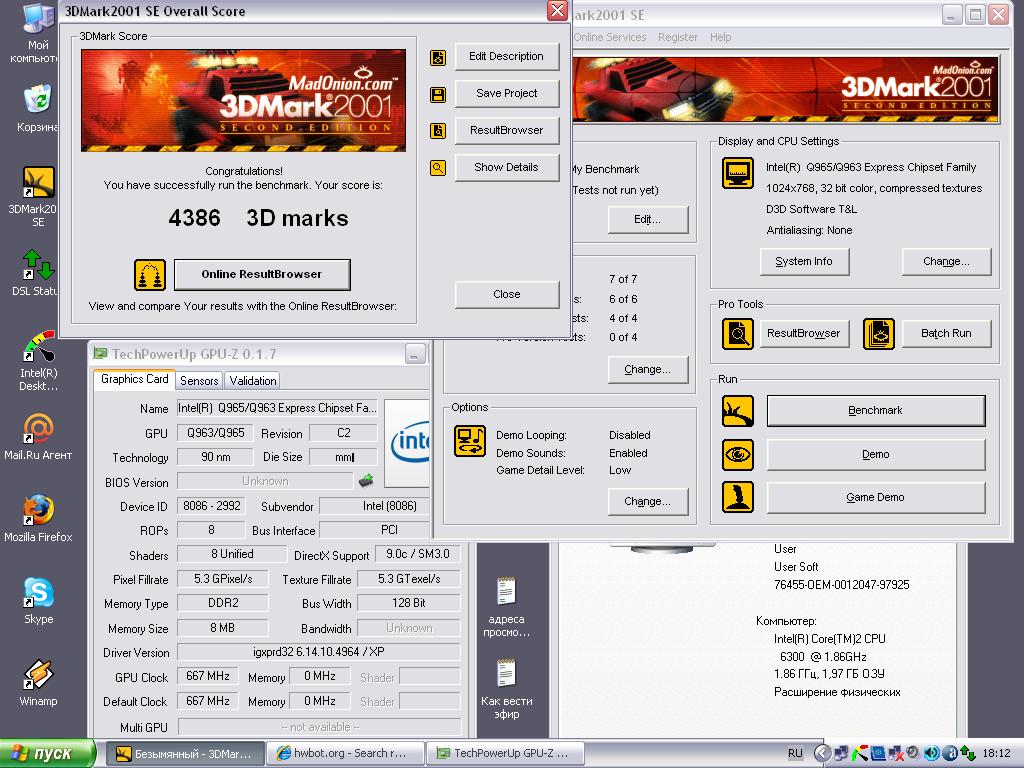1024x768 pixels.
Task: Click the Save Project floppy icon
Action: [x=438, y=95]
